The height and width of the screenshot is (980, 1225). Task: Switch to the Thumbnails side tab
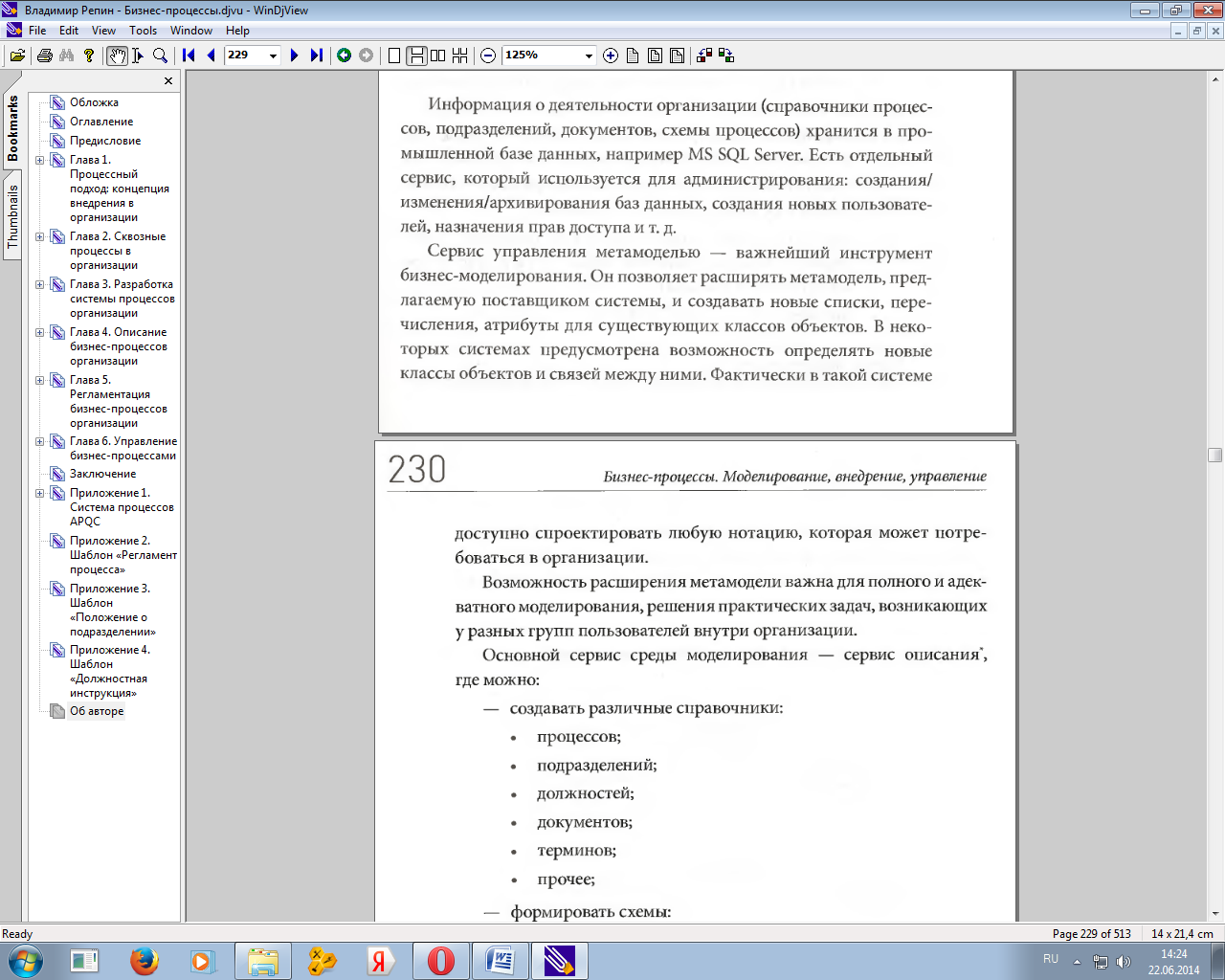12,217
